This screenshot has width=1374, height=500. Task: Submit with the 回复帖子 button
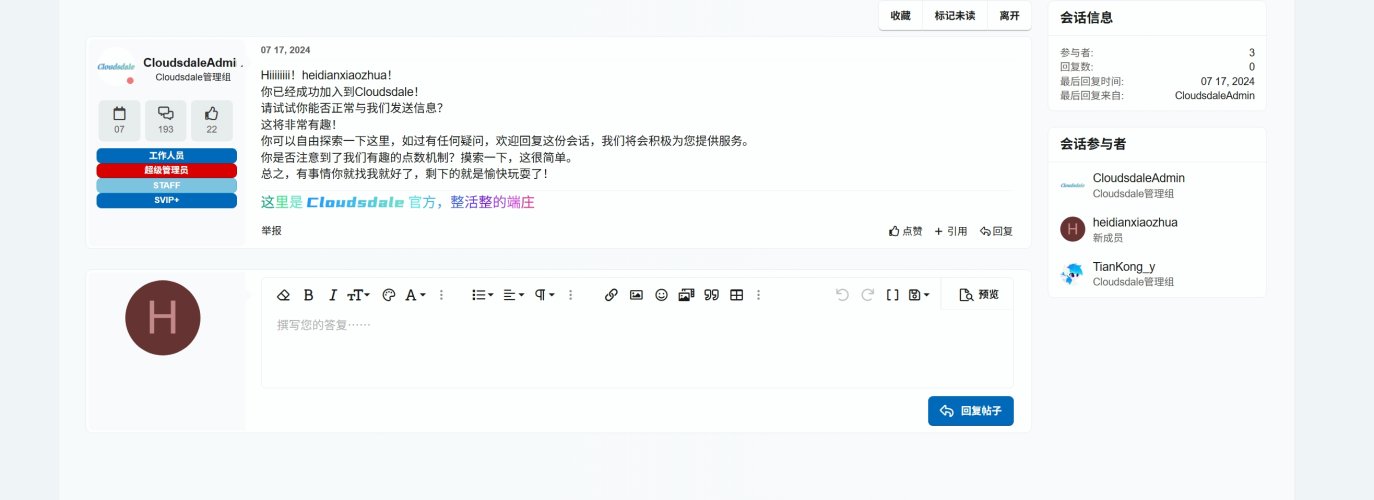tap(970, 411)
